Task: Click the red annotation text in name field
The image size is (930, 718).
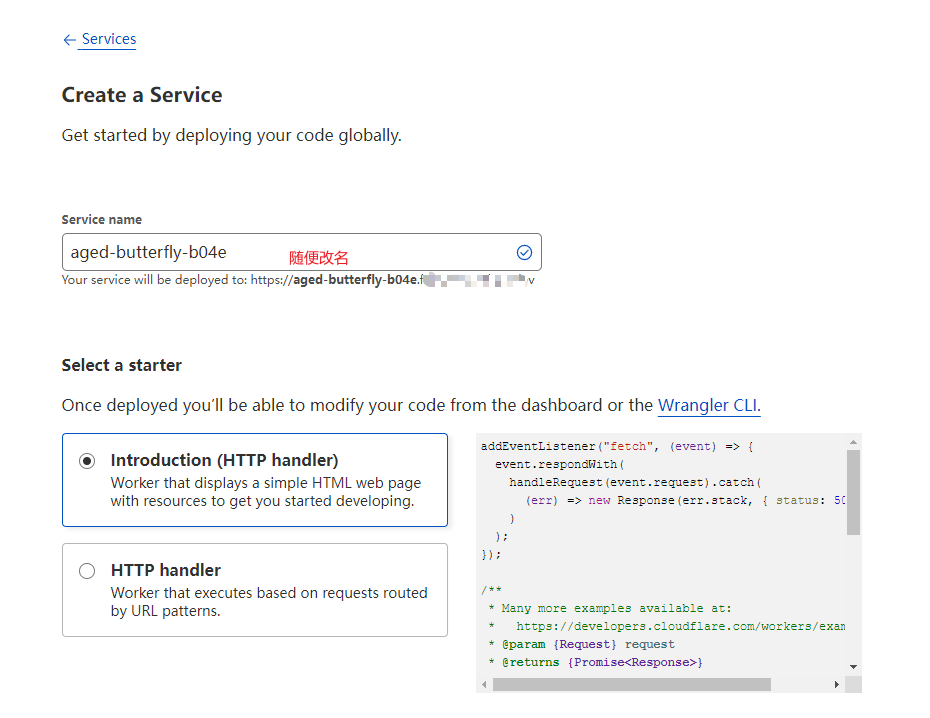Action: pyautogui.click(x=319, y=258)
